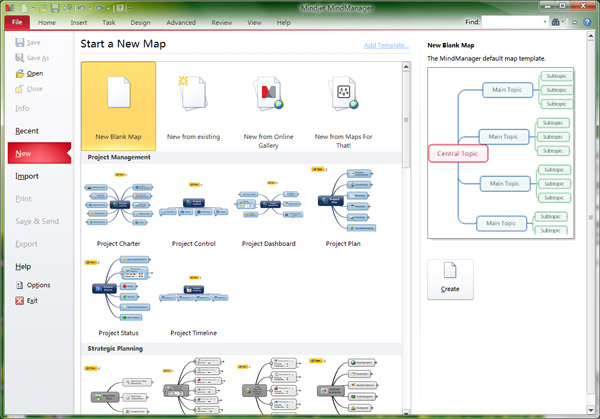Click the Save floppy icon in quick access toolbar
Screen dimensions: 600x419
point(55,7)
